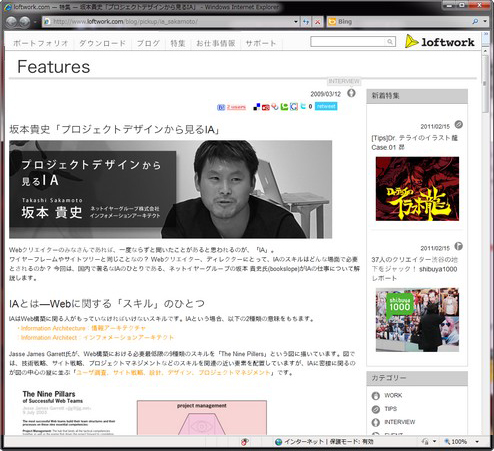Click the browser Forward button
This screenshot has height=451, width=494.
(x=25, y=22)
